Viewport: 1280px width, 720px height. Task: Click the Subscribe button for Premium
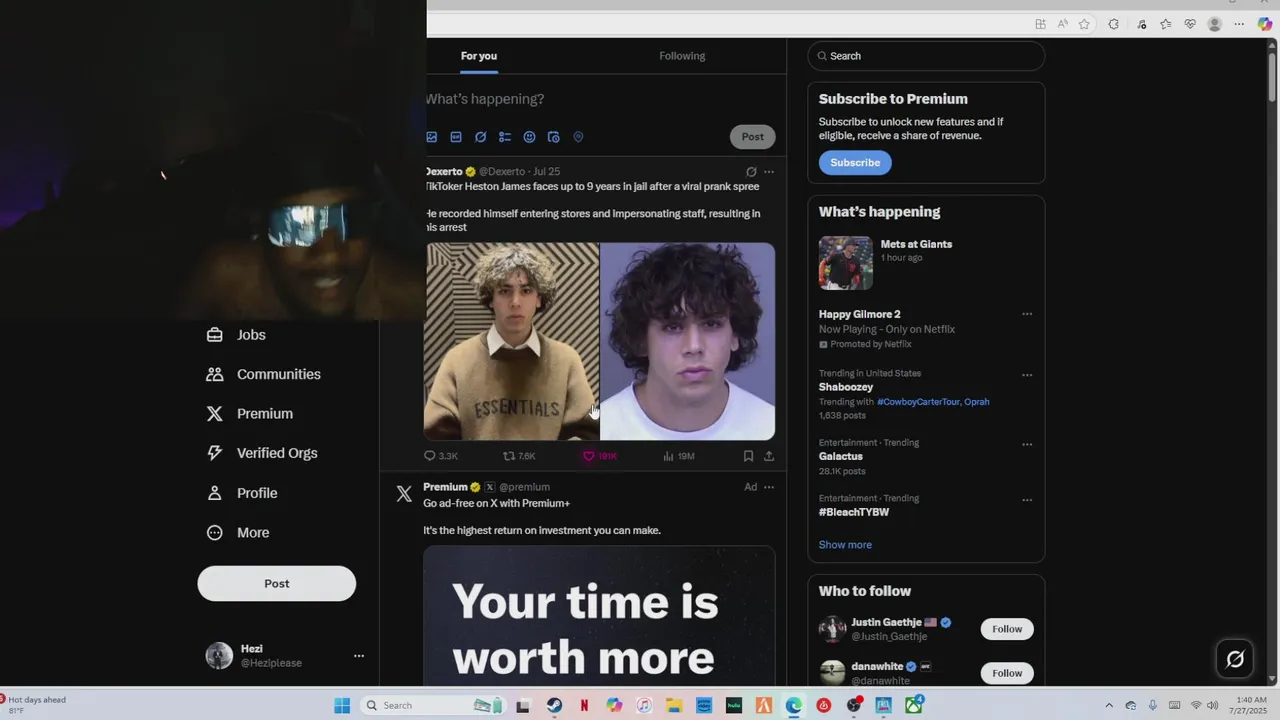[x=855, y=163]
